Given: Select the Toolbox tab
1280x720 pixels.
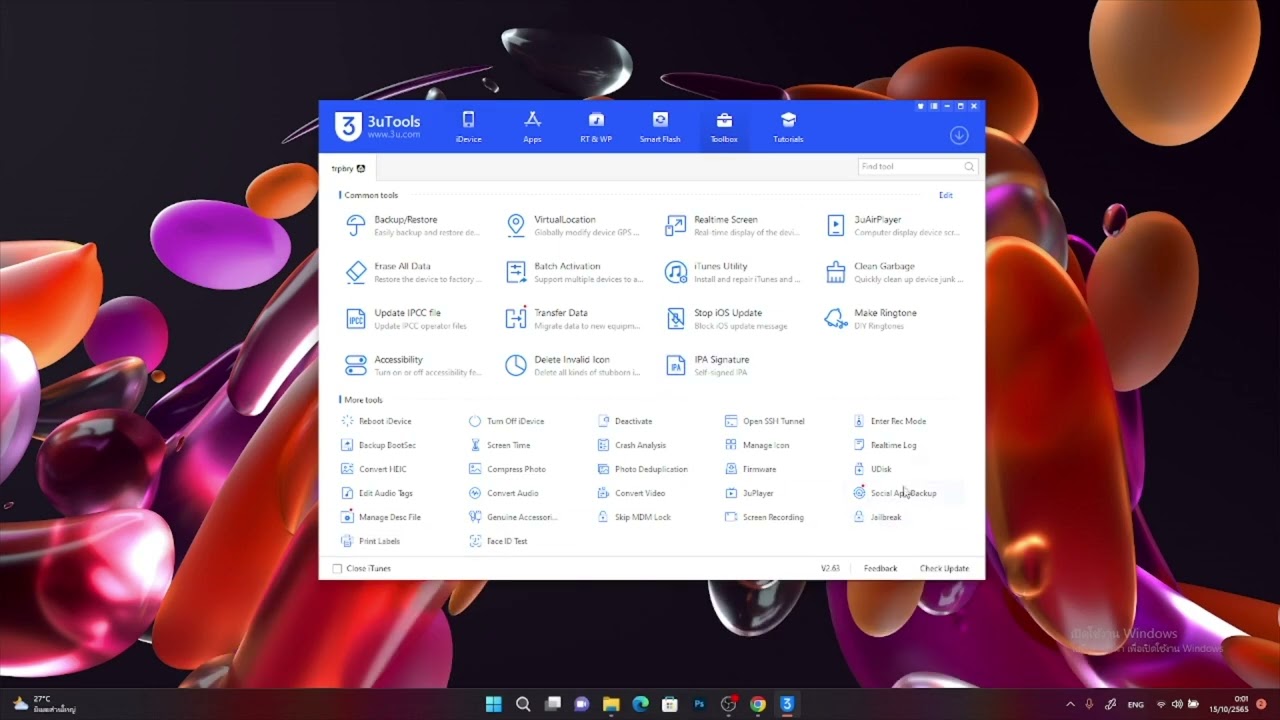Looking at the screenshot, I should [724, 127].
